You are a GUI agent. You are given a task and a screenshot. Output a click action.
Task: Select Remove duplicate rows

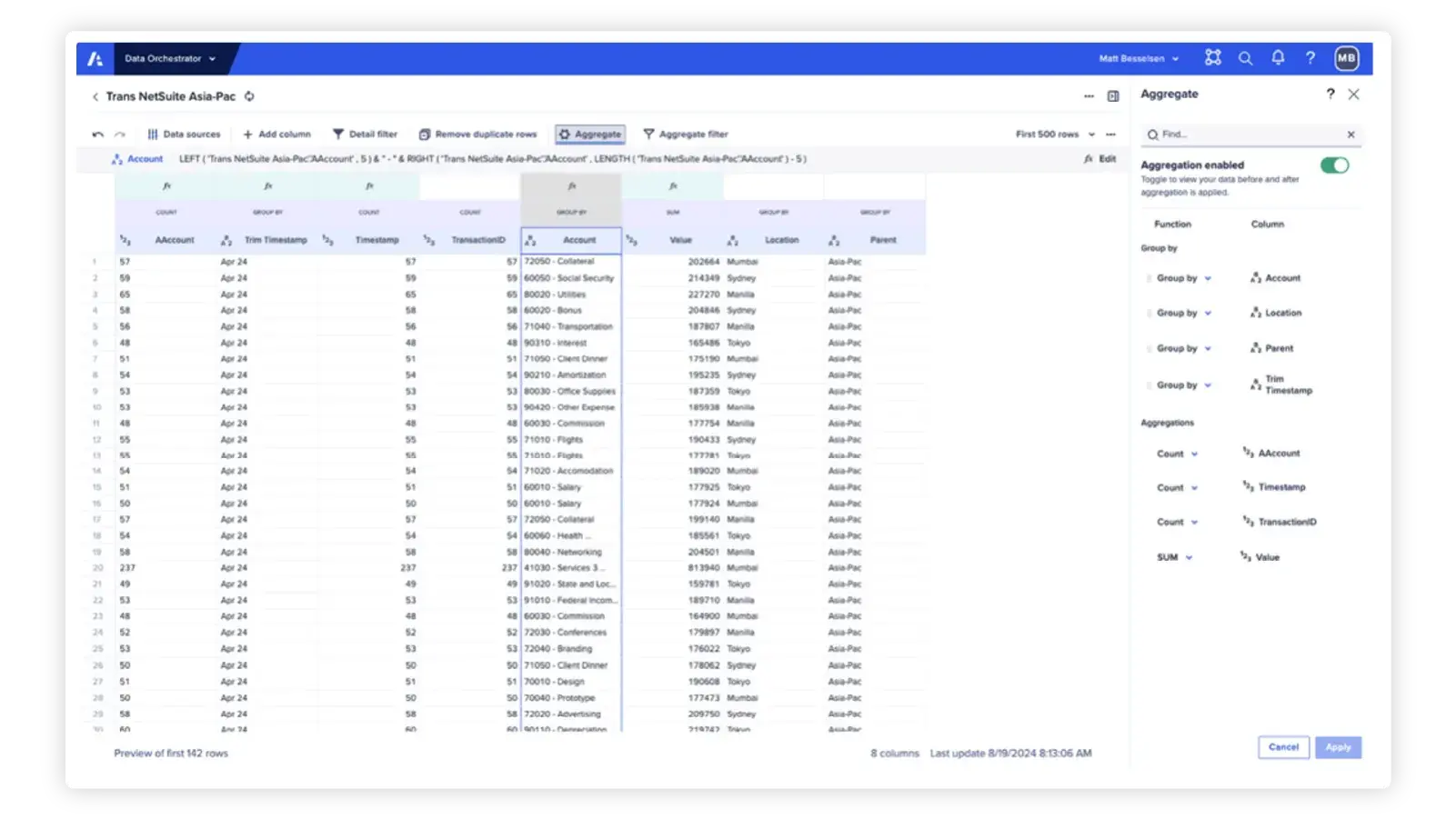pos(477,134)
